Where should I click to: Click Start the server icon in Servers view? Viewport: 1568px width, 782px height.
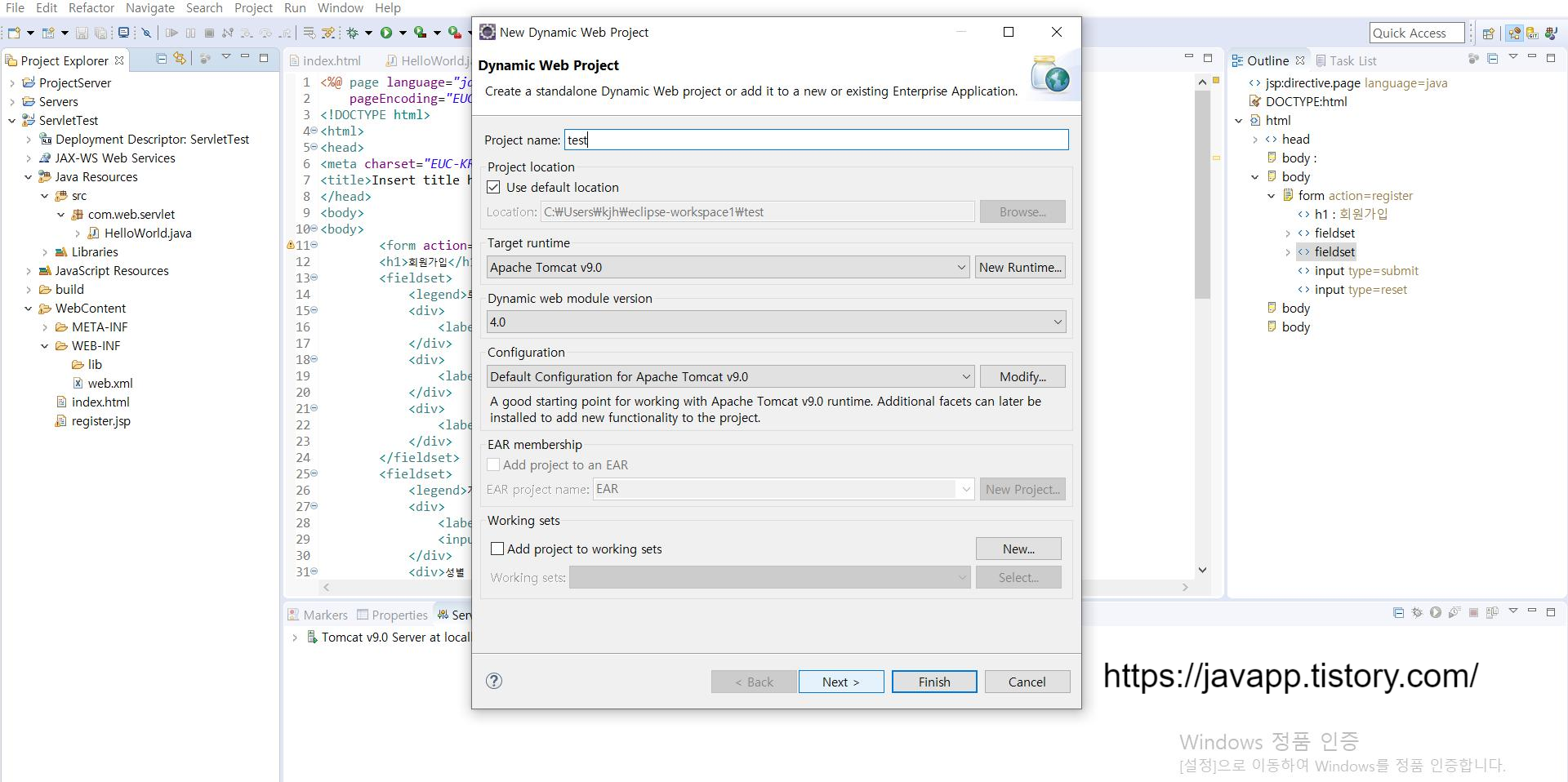click(x=1436, y=612)
